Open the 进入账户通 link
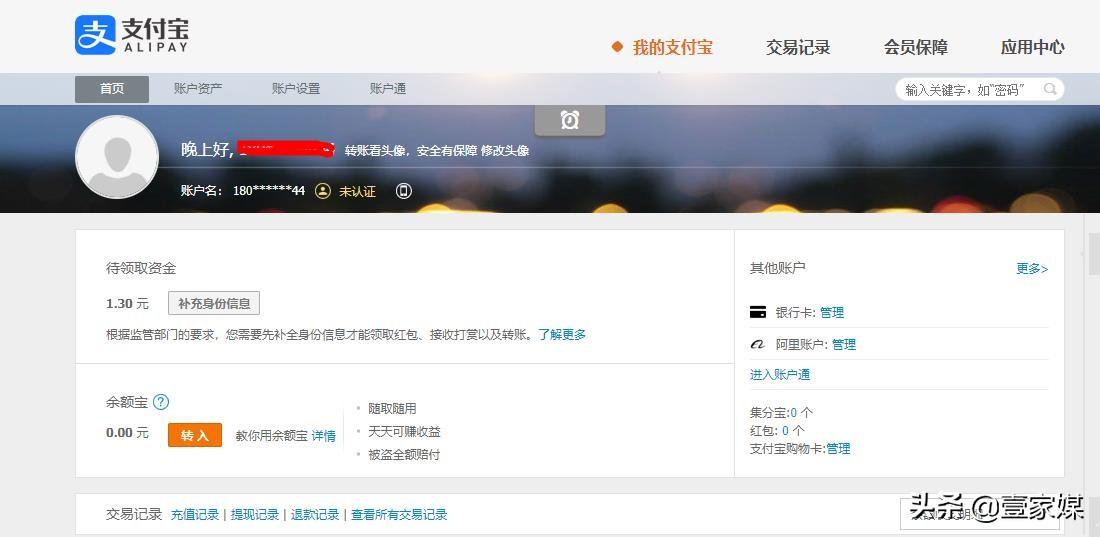The height and width of the screenshot is (537, 1100). click(x=780, y=375)
